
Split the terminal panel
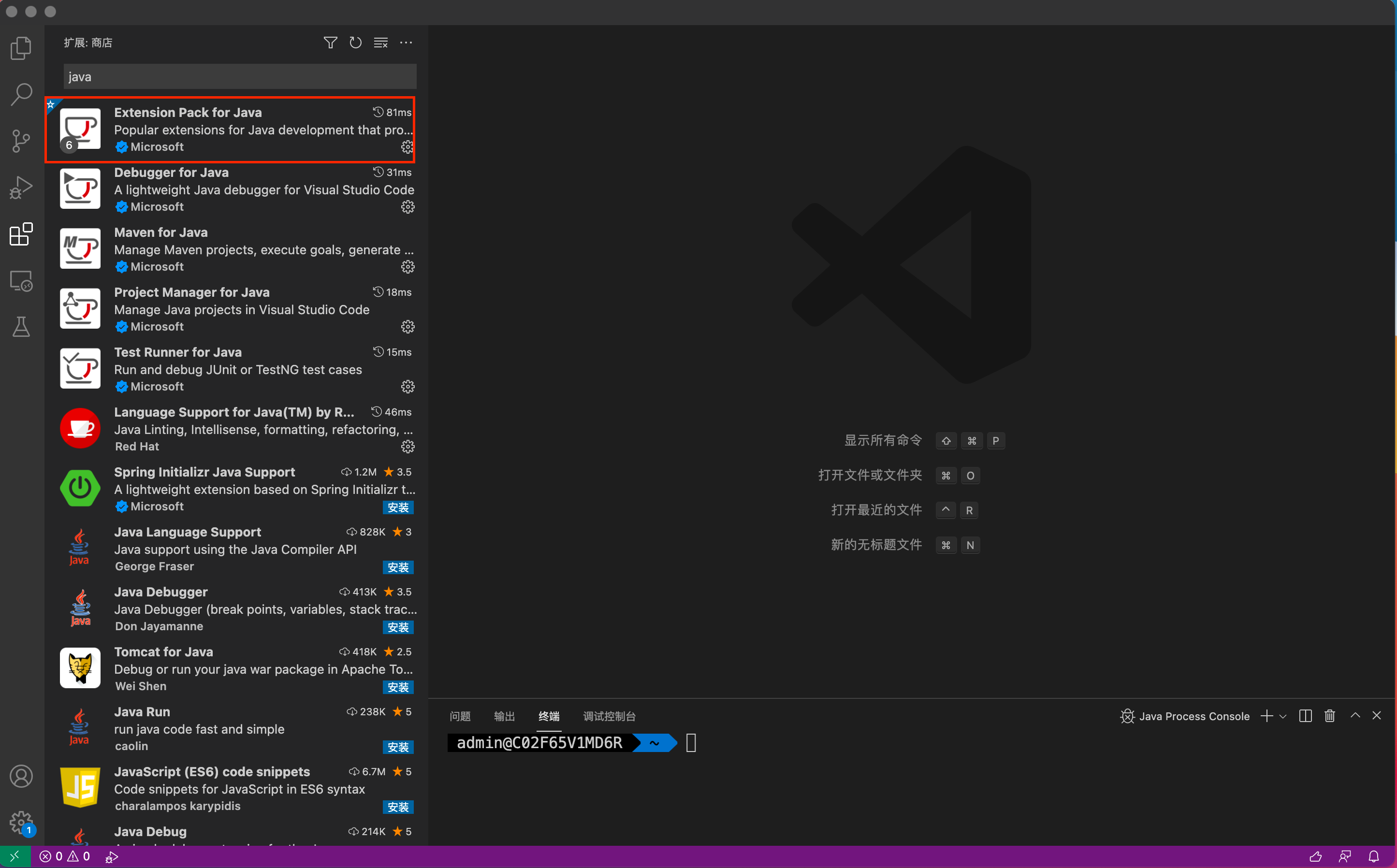click(1305, 716)
